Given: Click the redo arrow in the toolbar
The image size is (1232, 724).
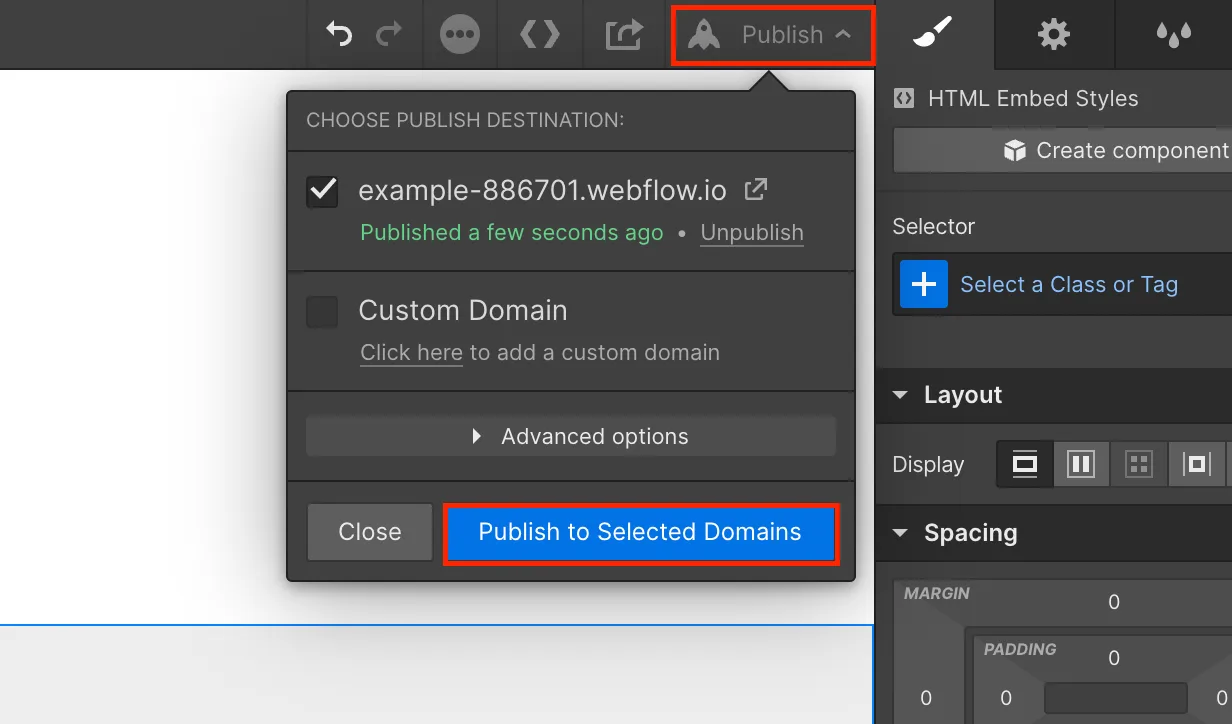Looking at the screenshot, I should pos(389,33).
